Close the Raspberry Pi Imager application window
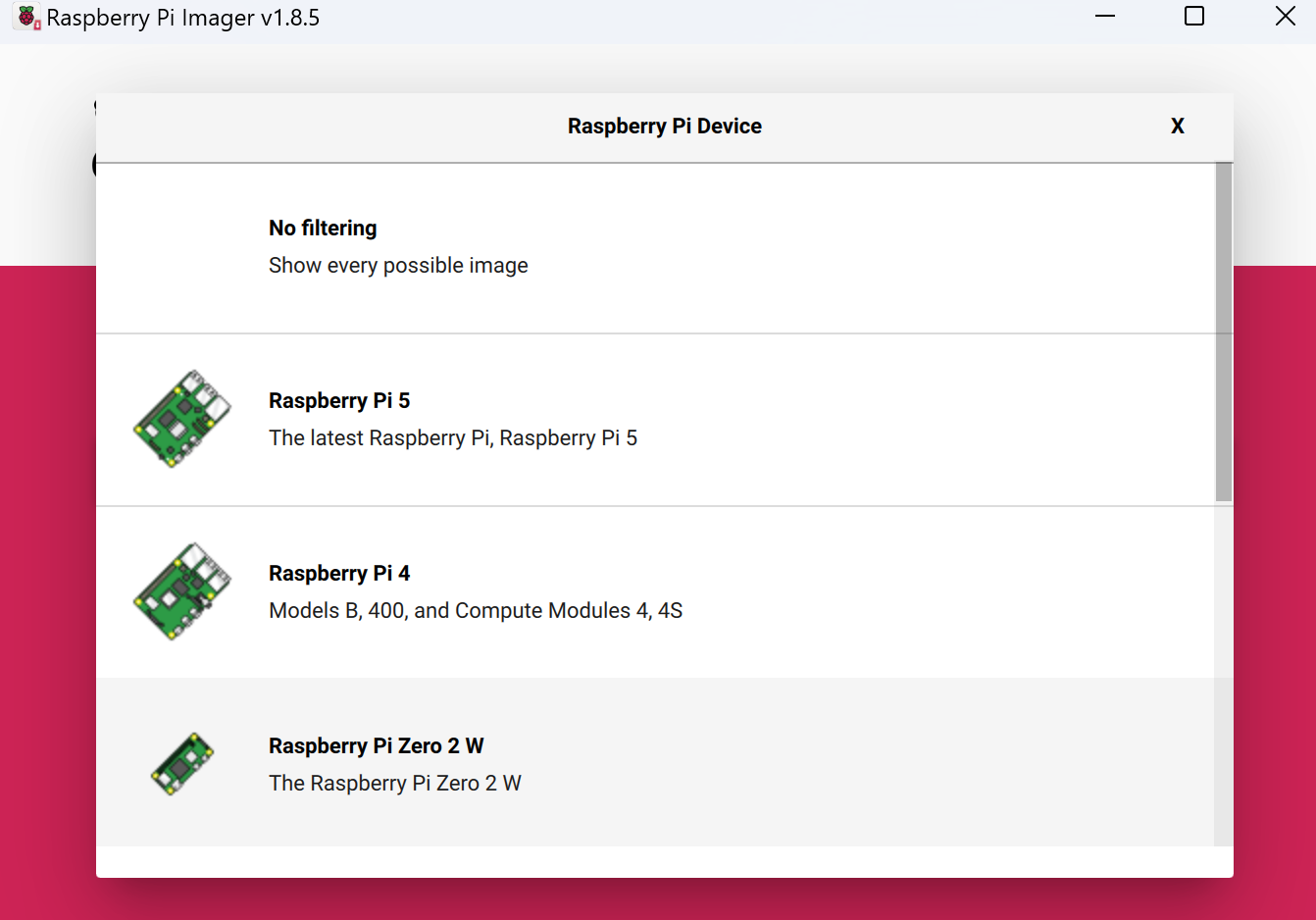Screen dimensions: 1316x920 point(1285,17)
